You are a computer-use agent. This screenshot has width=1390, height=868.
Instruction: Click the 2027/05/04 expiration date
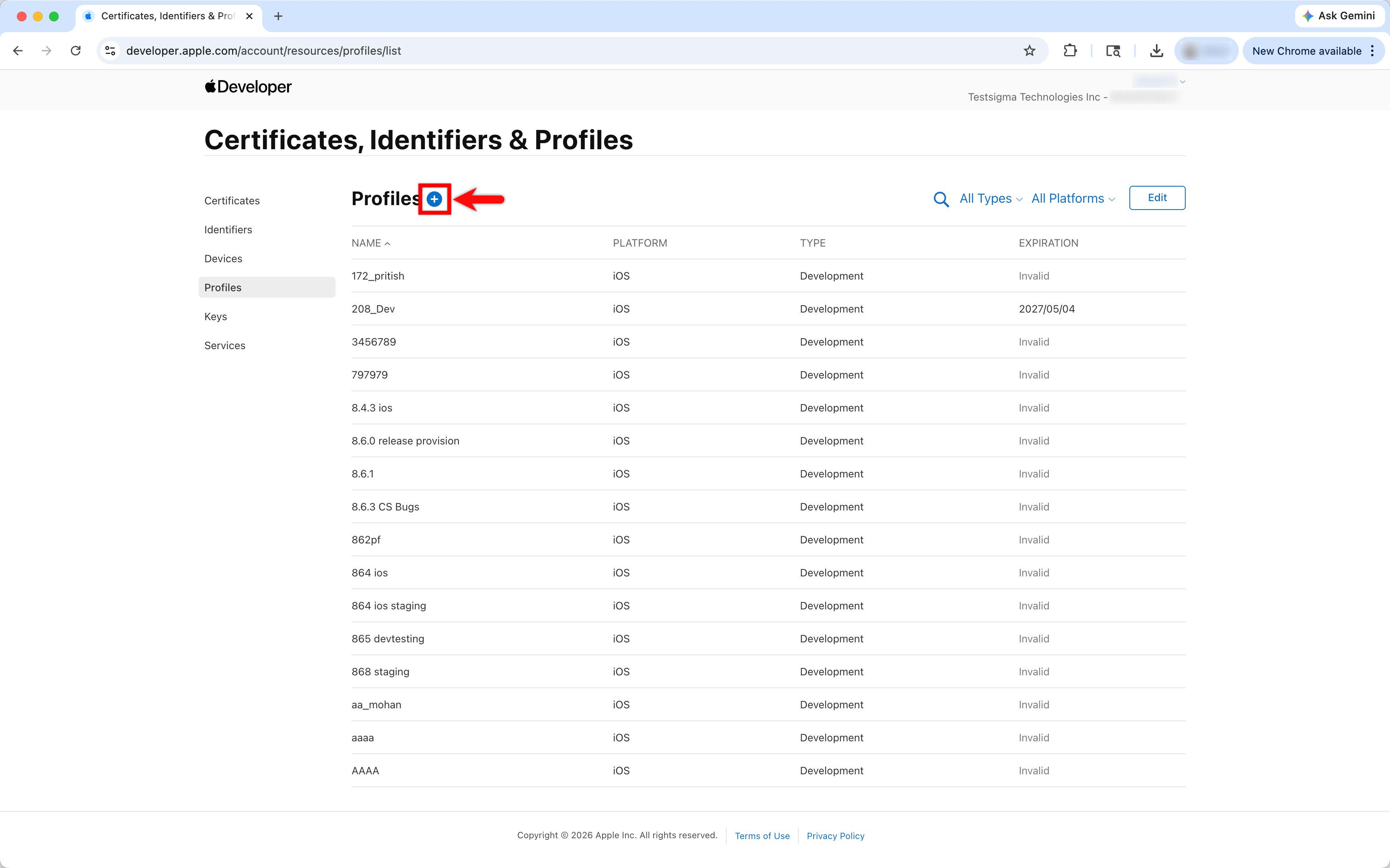[x=1047, y=309]
